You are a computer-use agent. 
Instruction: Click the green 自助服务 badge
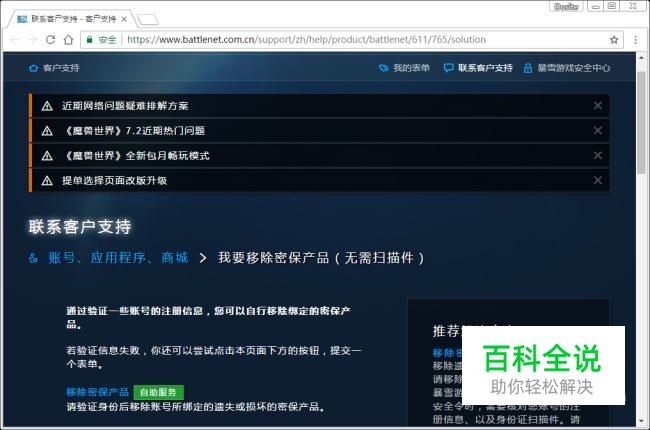tap(158, 392)
